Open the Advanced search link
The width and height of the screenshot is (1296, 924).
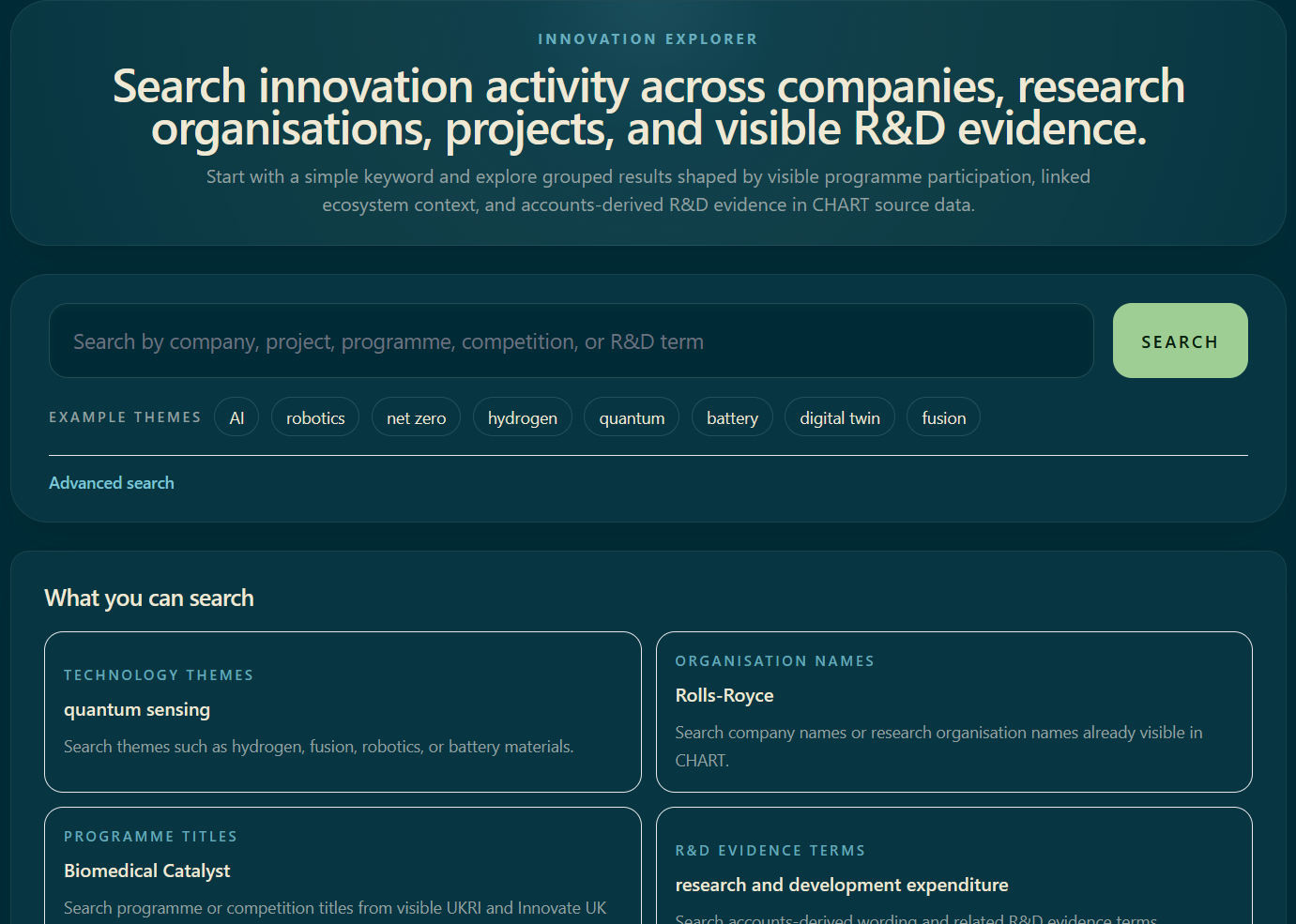point(112,483)
